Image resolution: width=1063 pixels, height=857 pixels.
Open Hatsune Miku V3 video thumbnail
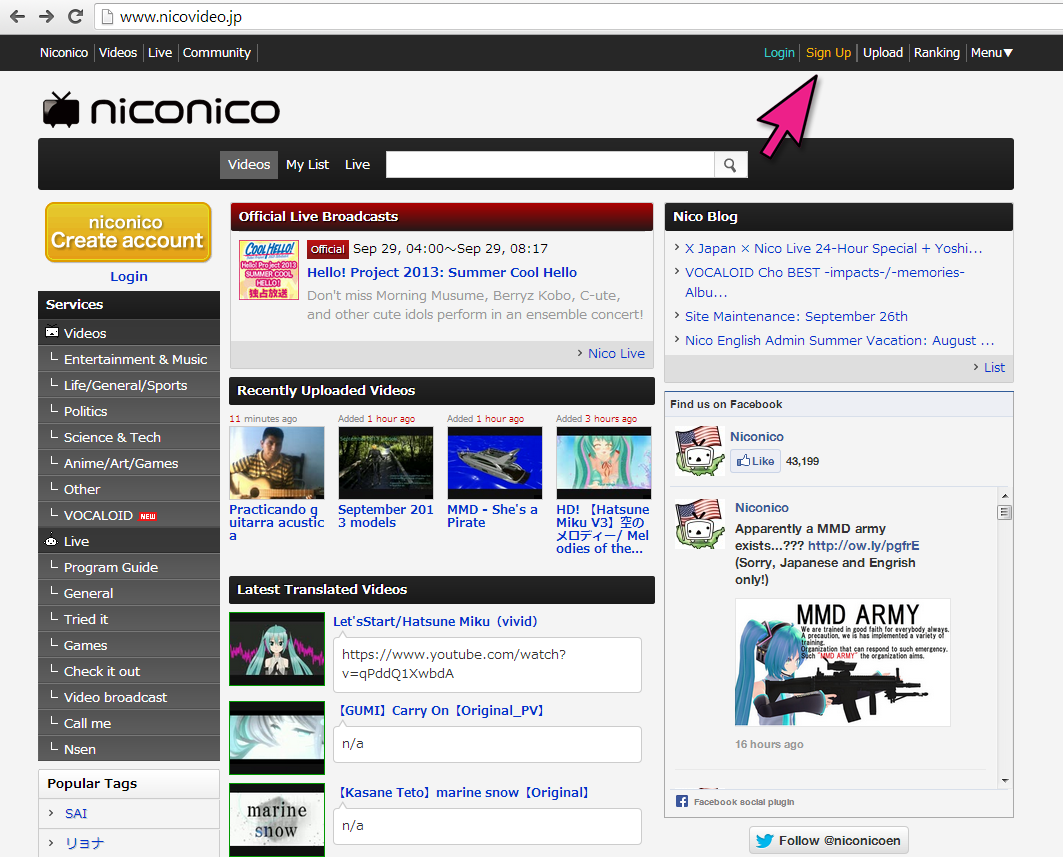click(x=603, y=463)
